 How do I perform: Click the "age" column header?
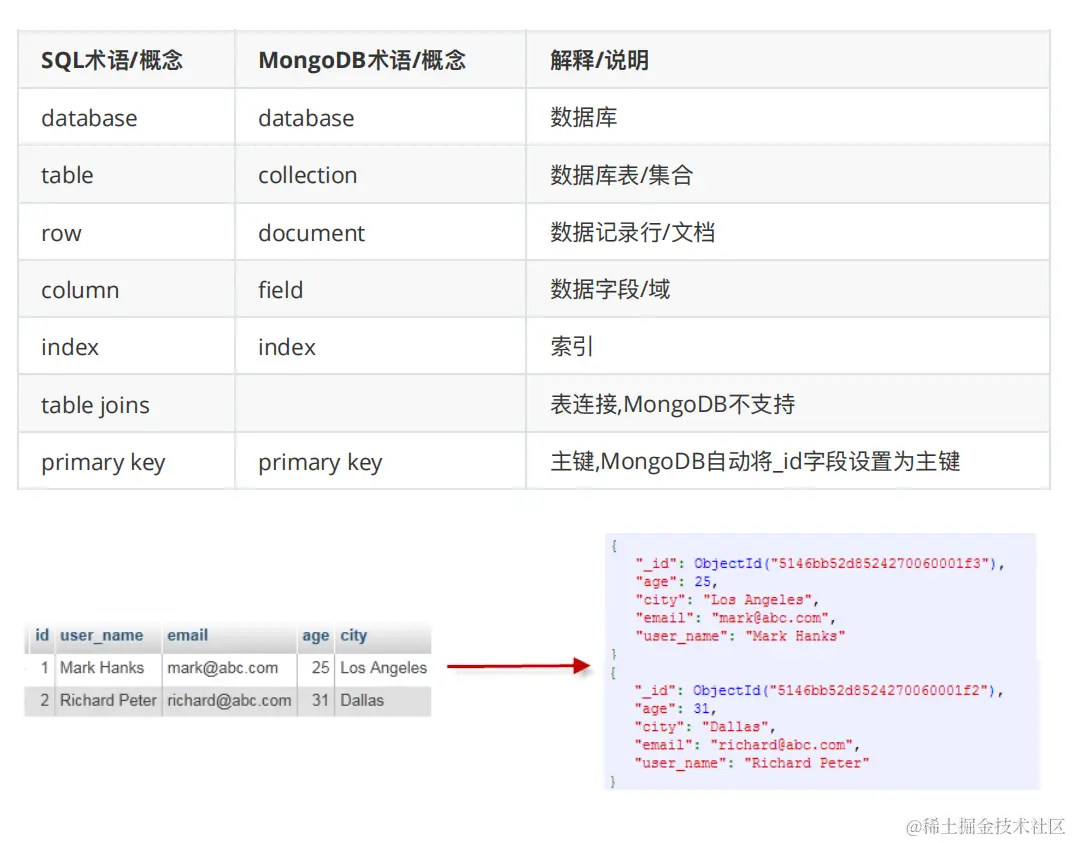pyautogui.click(x=316, y=636)
